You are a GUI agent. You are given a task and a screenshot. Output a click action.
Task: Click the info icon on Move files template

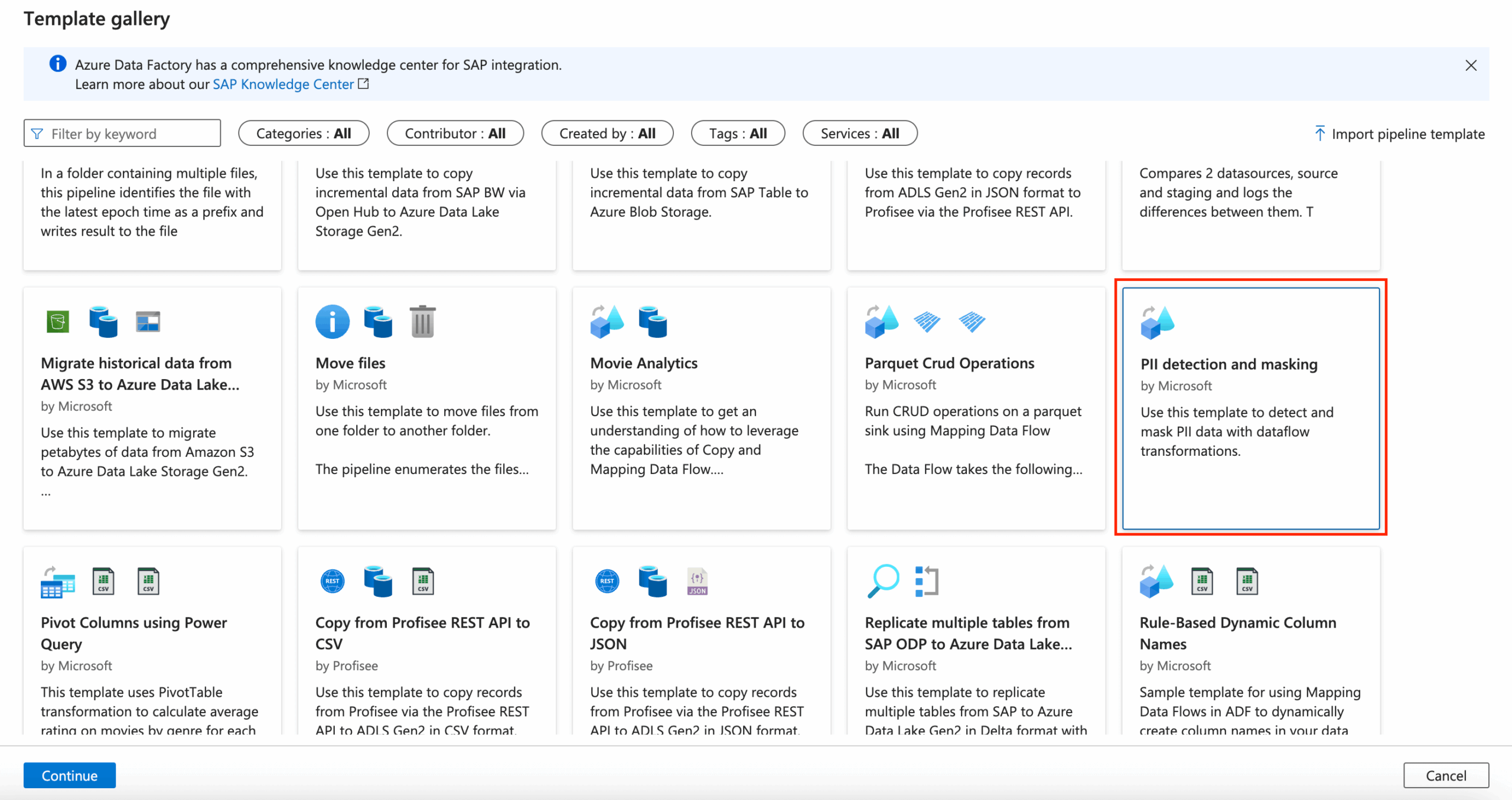(332, 321)
